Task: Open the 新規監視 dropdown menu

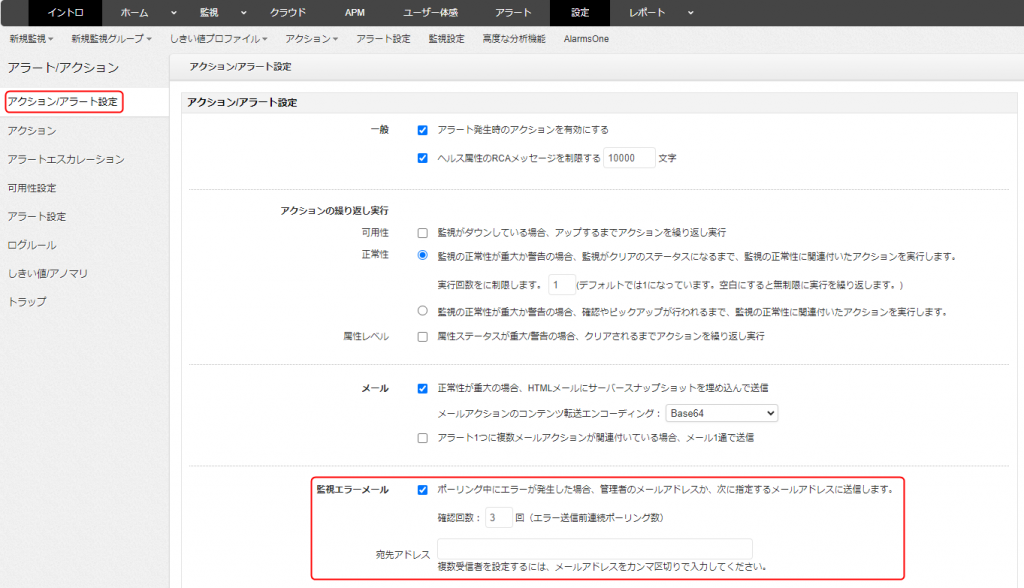Action: pos(31,39)
